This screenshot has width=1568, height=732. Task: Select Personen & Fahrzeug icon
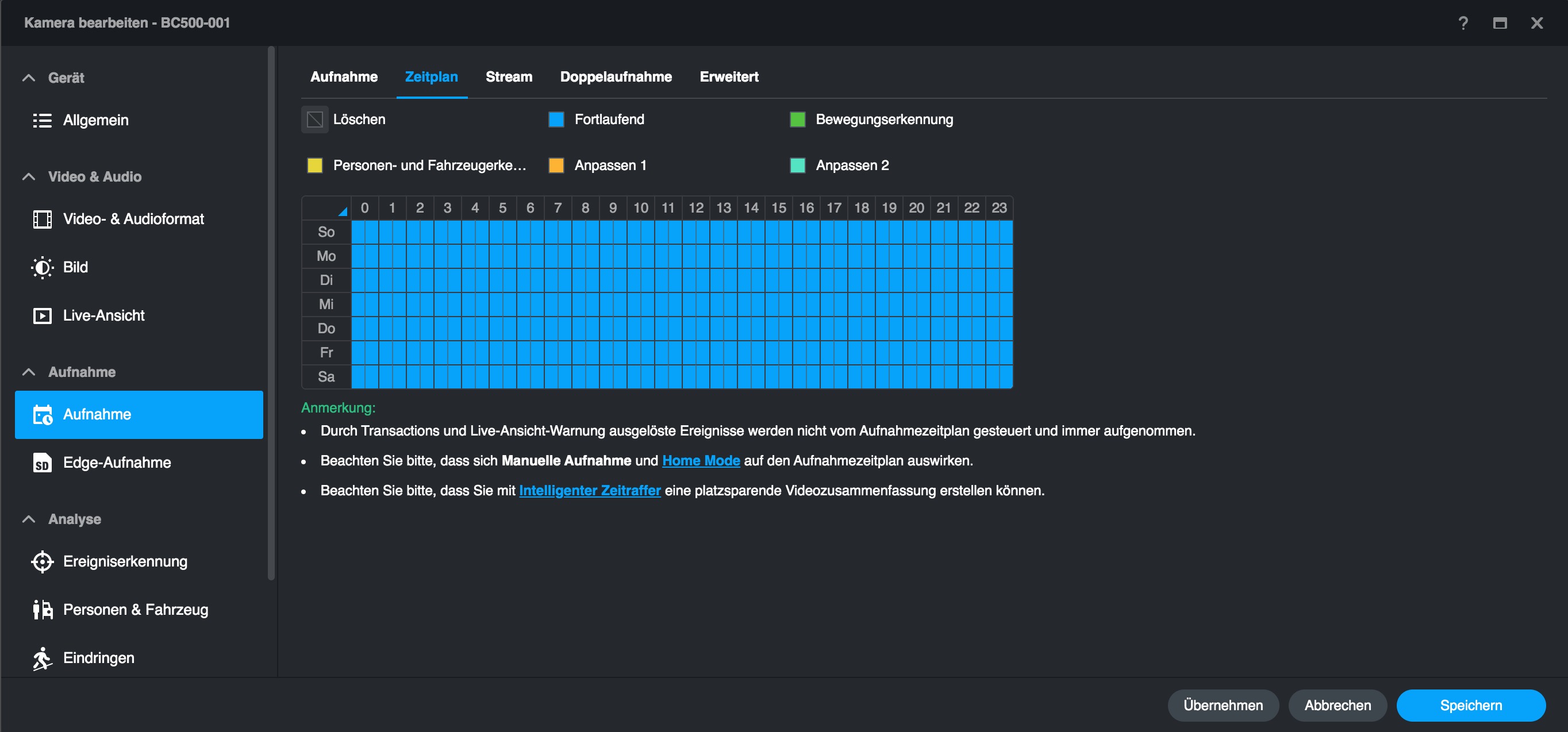click(x=42, y=610)
